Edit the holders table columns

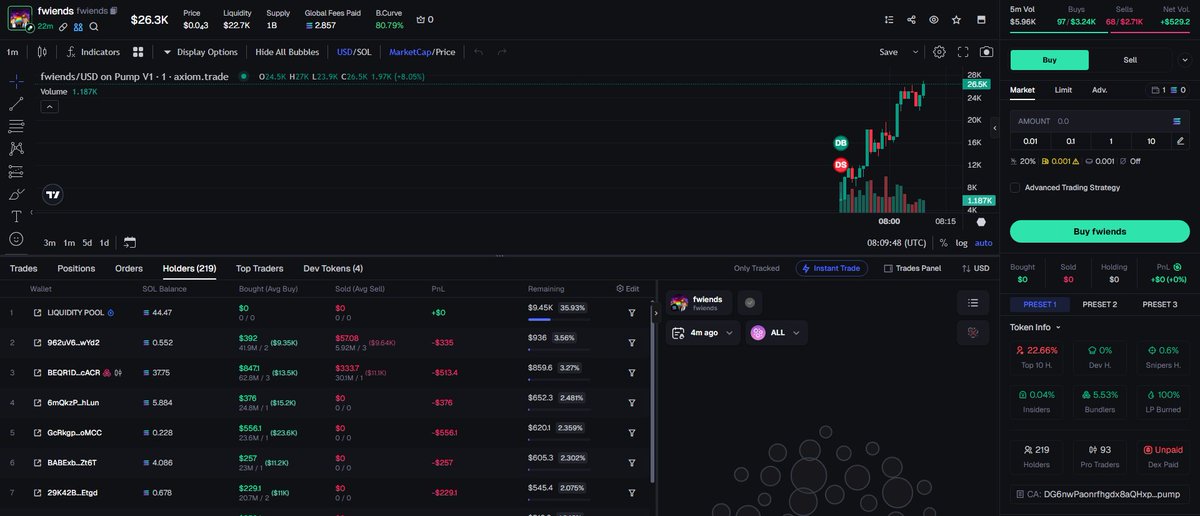(x=627, y=289)
